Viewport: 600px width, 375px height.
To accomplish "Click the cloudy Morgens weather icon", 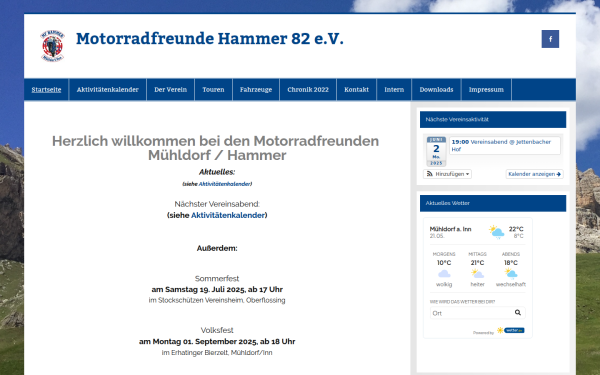I will click(444, 274).
